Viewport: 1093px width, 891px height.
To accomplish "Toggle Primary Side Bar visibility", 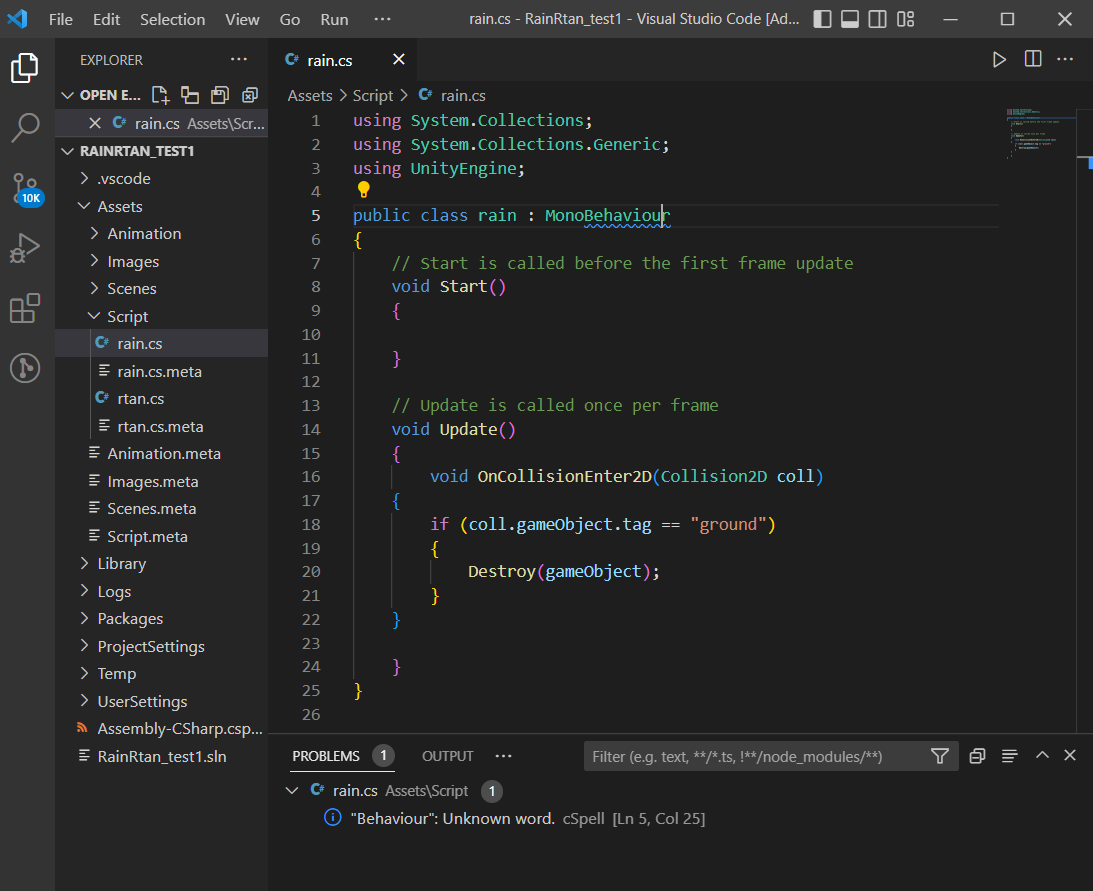I will (823, 19).
